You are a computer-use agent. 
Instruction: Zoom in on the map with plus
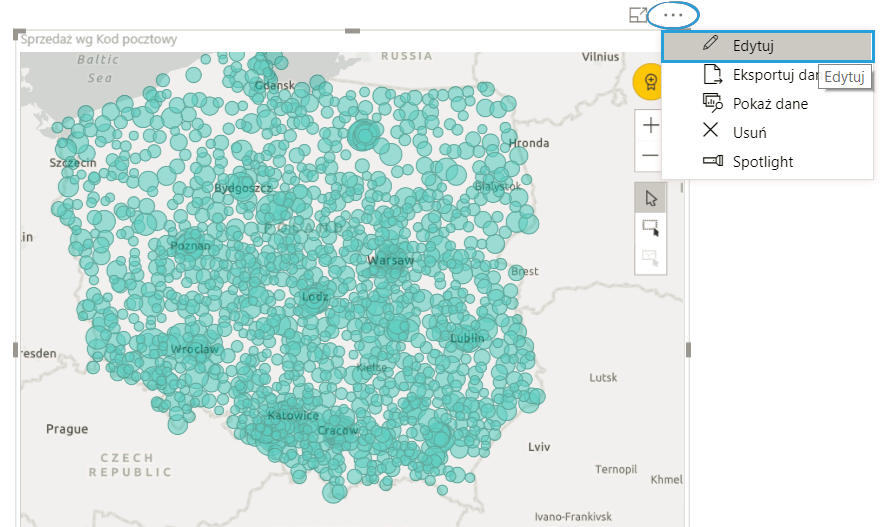tap(650, 125)
